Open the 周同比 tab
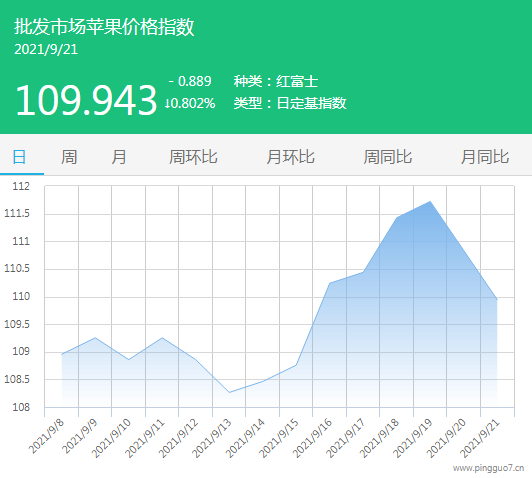 pyautogui.click(x=387, y=157)
